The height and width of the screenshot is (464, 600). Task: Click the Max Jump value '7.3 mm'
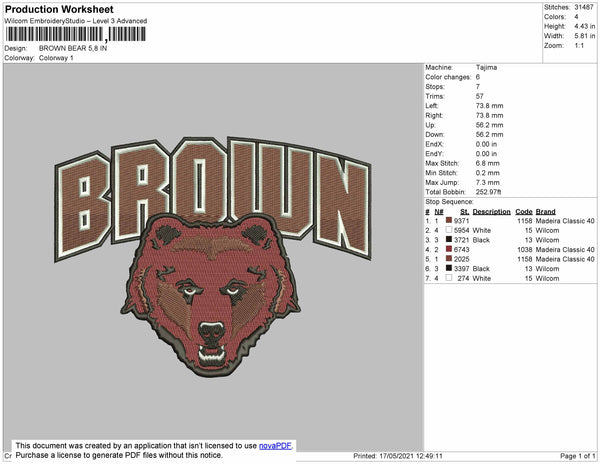(x=488, y=182)
